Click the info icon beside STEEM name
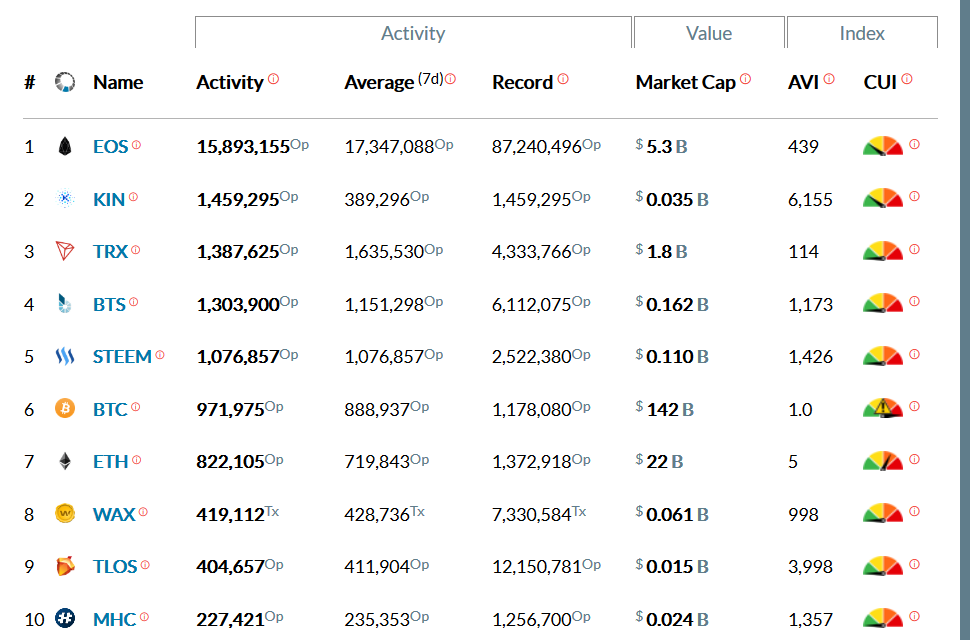The width and height of the screenshot is (970, 640). pos(160,355)
